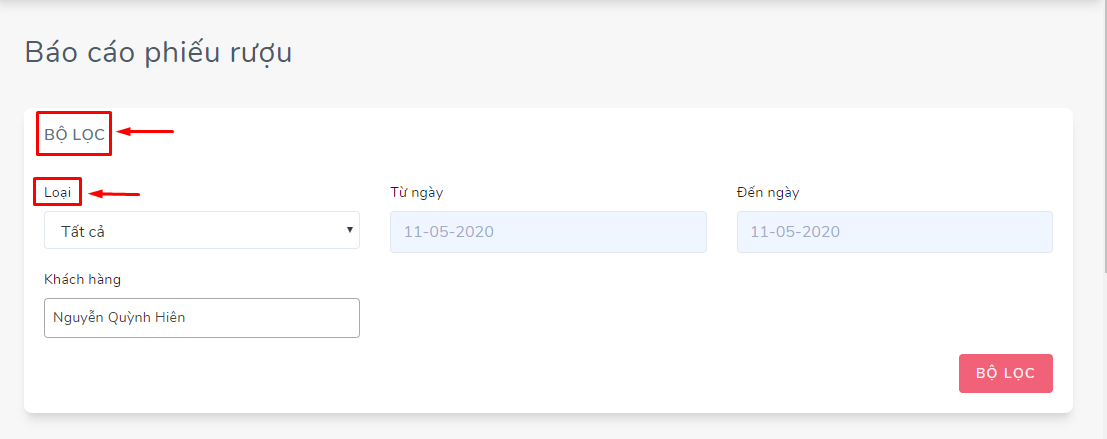Click the Báo cáo phiếu rượu page title
The width and height of the screenshot is (1107, 439).
pyautogui.click(x=158, y=54)
